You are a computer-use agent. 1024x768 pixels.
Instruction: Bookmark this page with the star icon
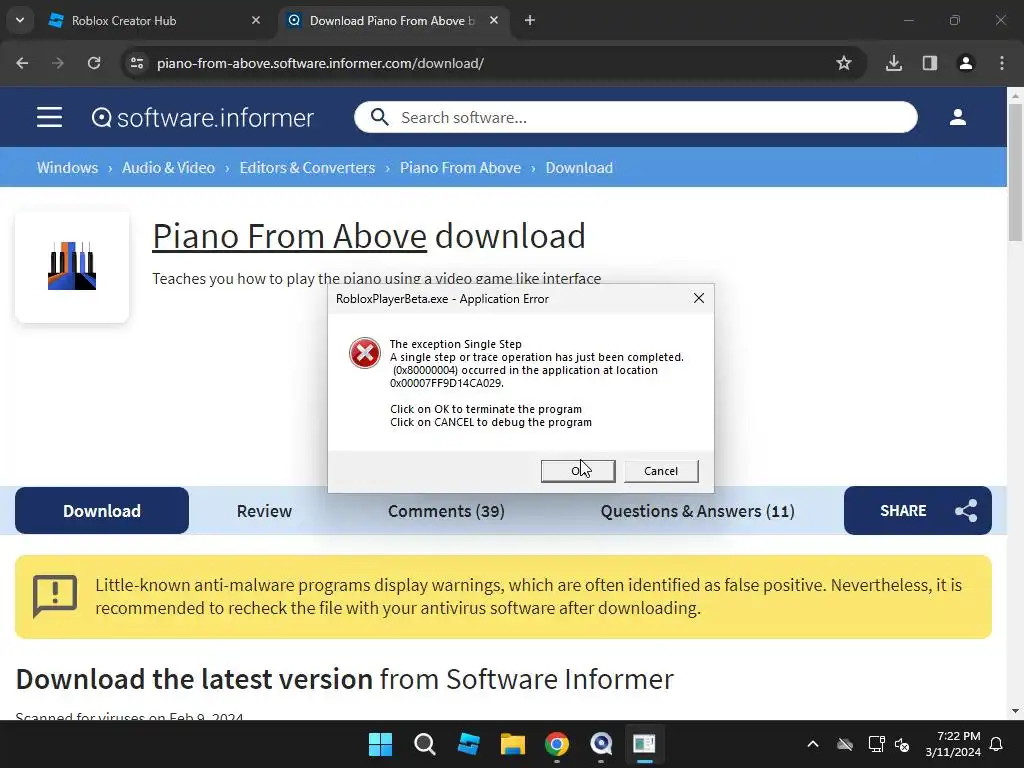pyautogui.click(x=844, y=63)
